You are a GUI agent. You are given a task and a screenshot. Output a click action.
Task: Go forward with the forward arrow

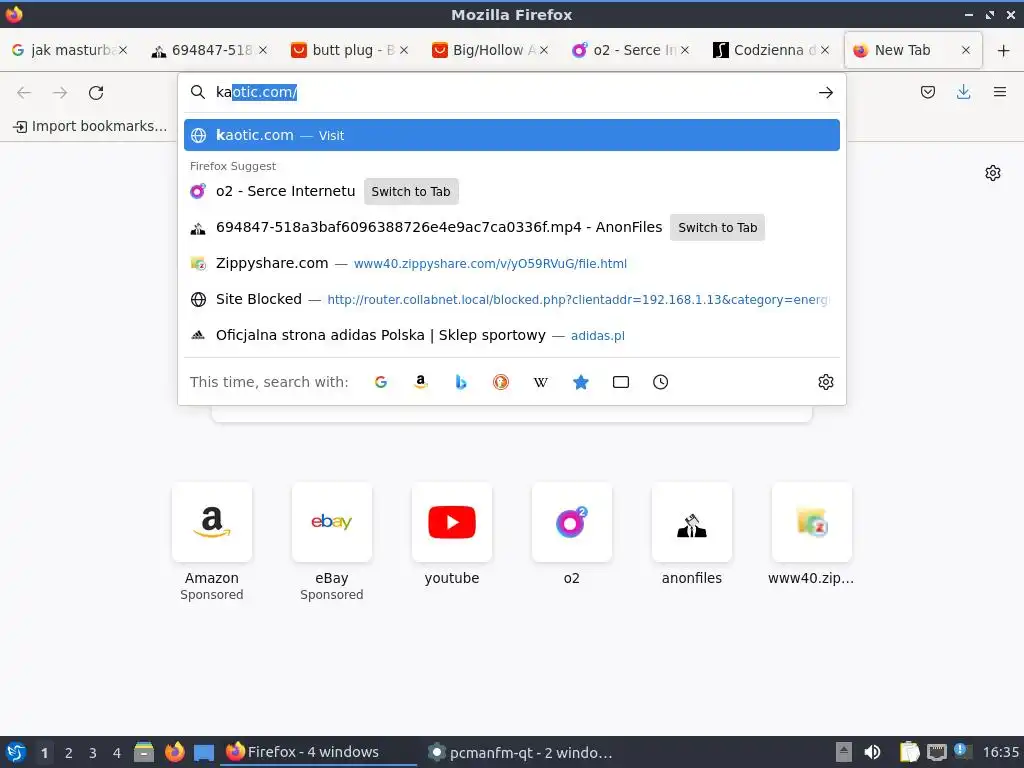point(60,93)
